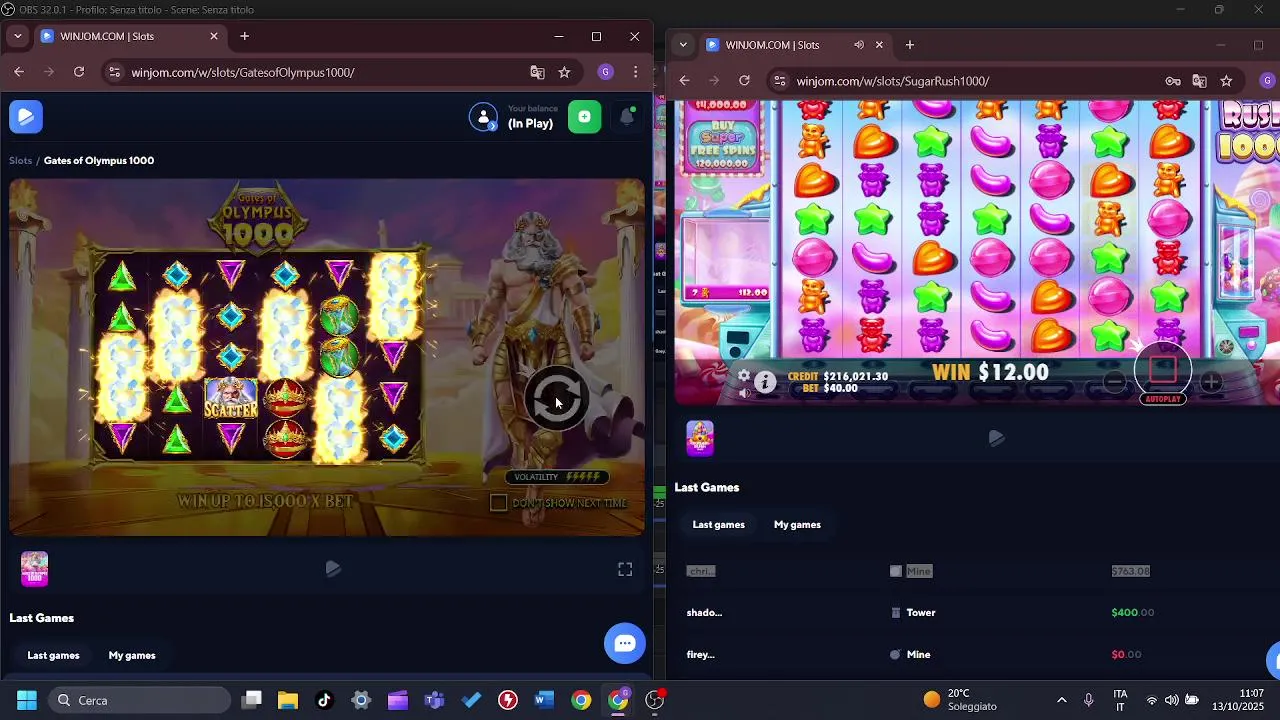This screenshot has width=1280, height=720.
Task: Open the Sugar Rush info button
Action: tap(765, 382)
